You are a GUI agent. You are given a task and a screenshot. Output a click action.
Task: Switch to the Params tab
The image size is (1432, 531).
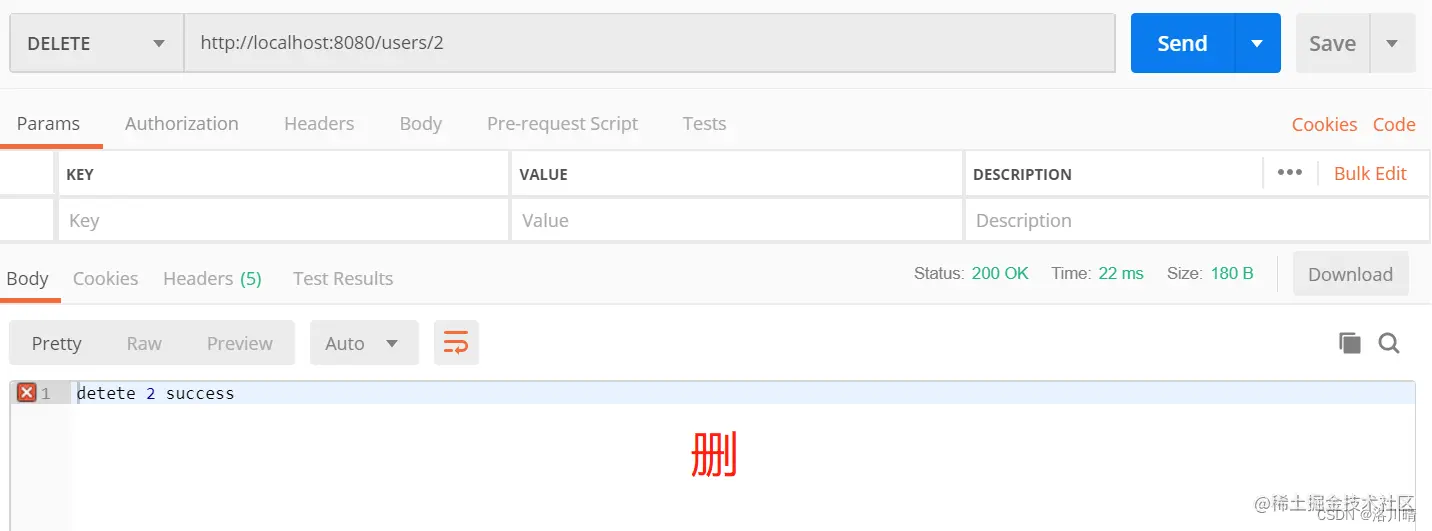click(48, 124)
